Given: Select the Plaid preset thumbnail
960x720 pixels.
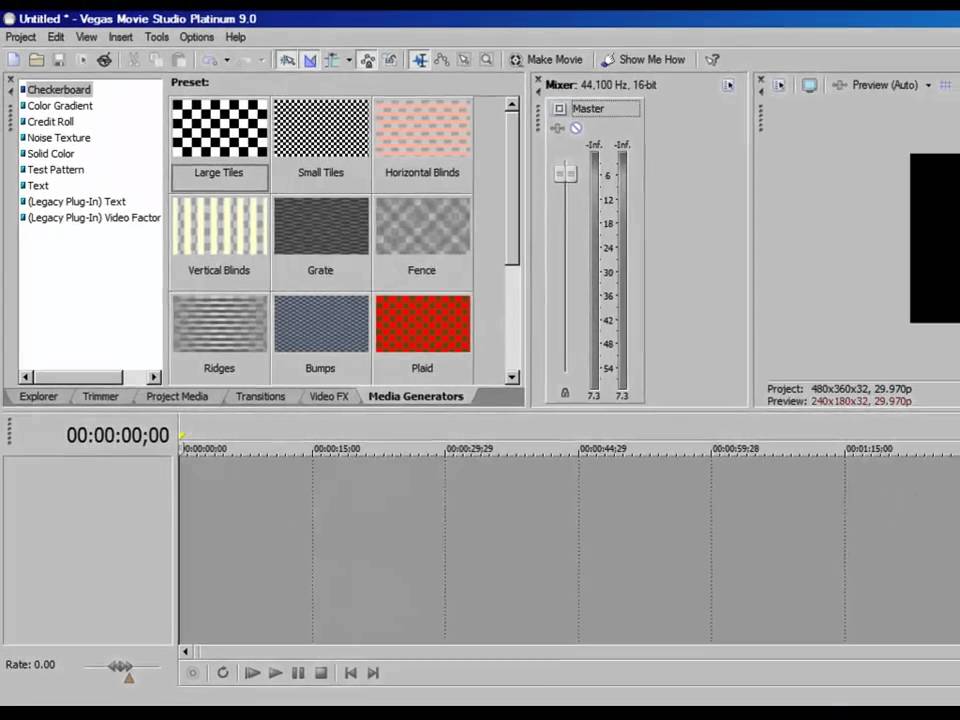Looking at the screenshot, I should coord(423,324).
